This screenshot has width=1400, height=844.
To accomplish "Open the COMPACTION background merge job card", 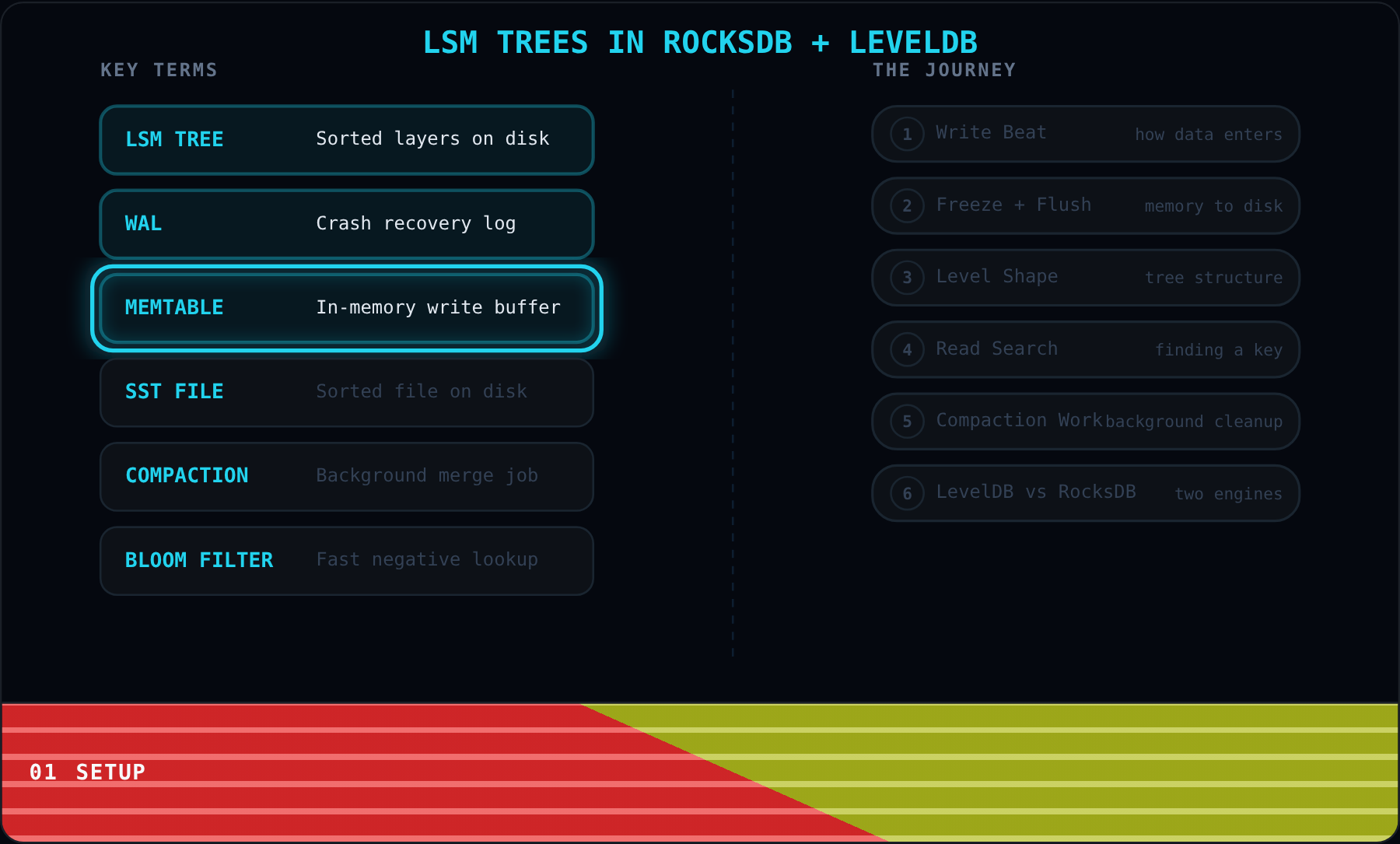I will point(347,476).
